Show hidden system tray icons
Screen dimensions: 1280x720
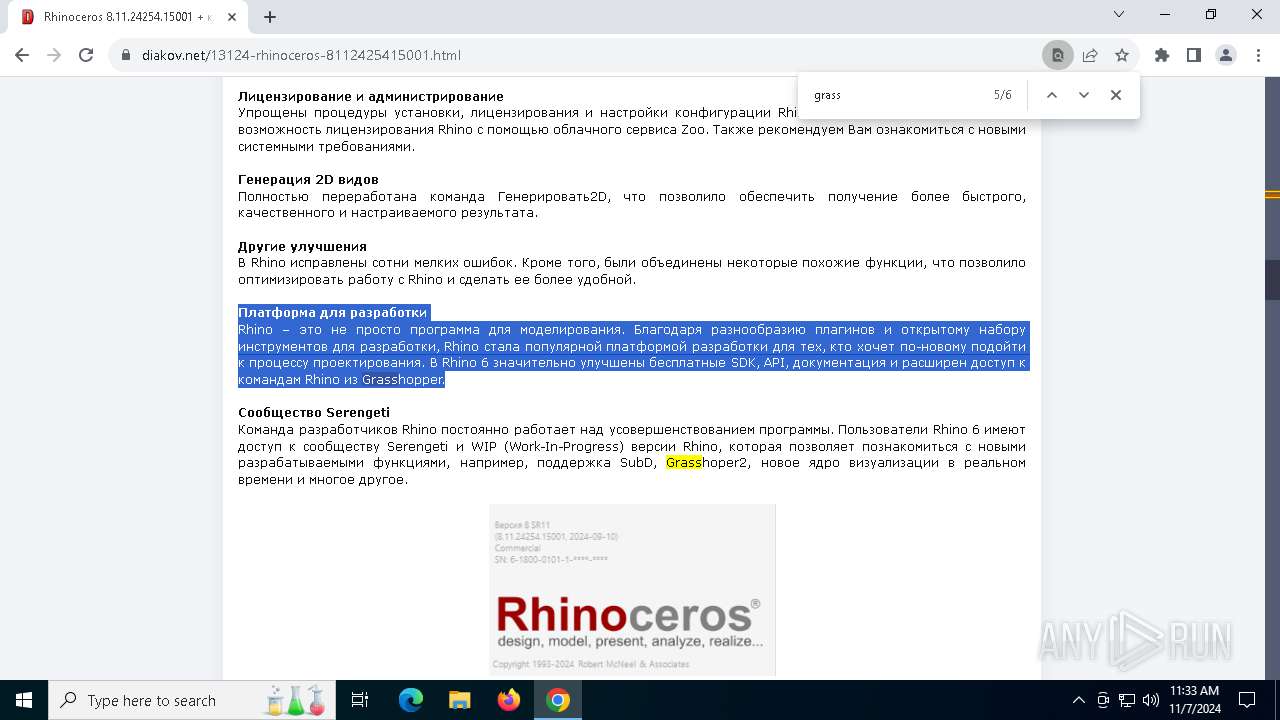coord(1078,700)
